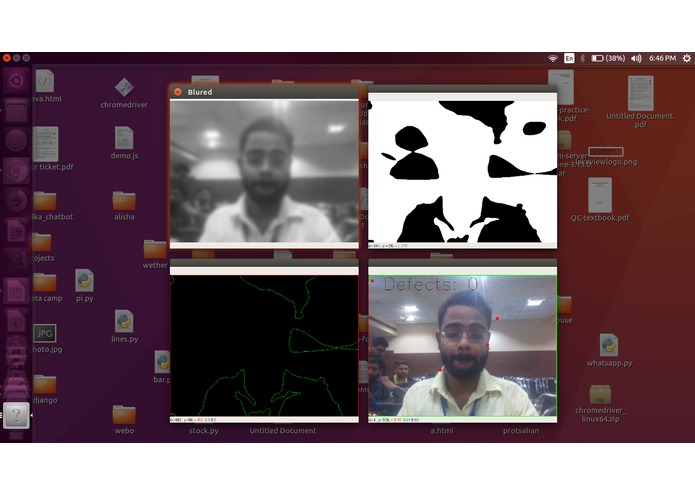Close the Blured window
Image resolution: width=695 pixels, height=494 pixels.
(x=178, y=92)
